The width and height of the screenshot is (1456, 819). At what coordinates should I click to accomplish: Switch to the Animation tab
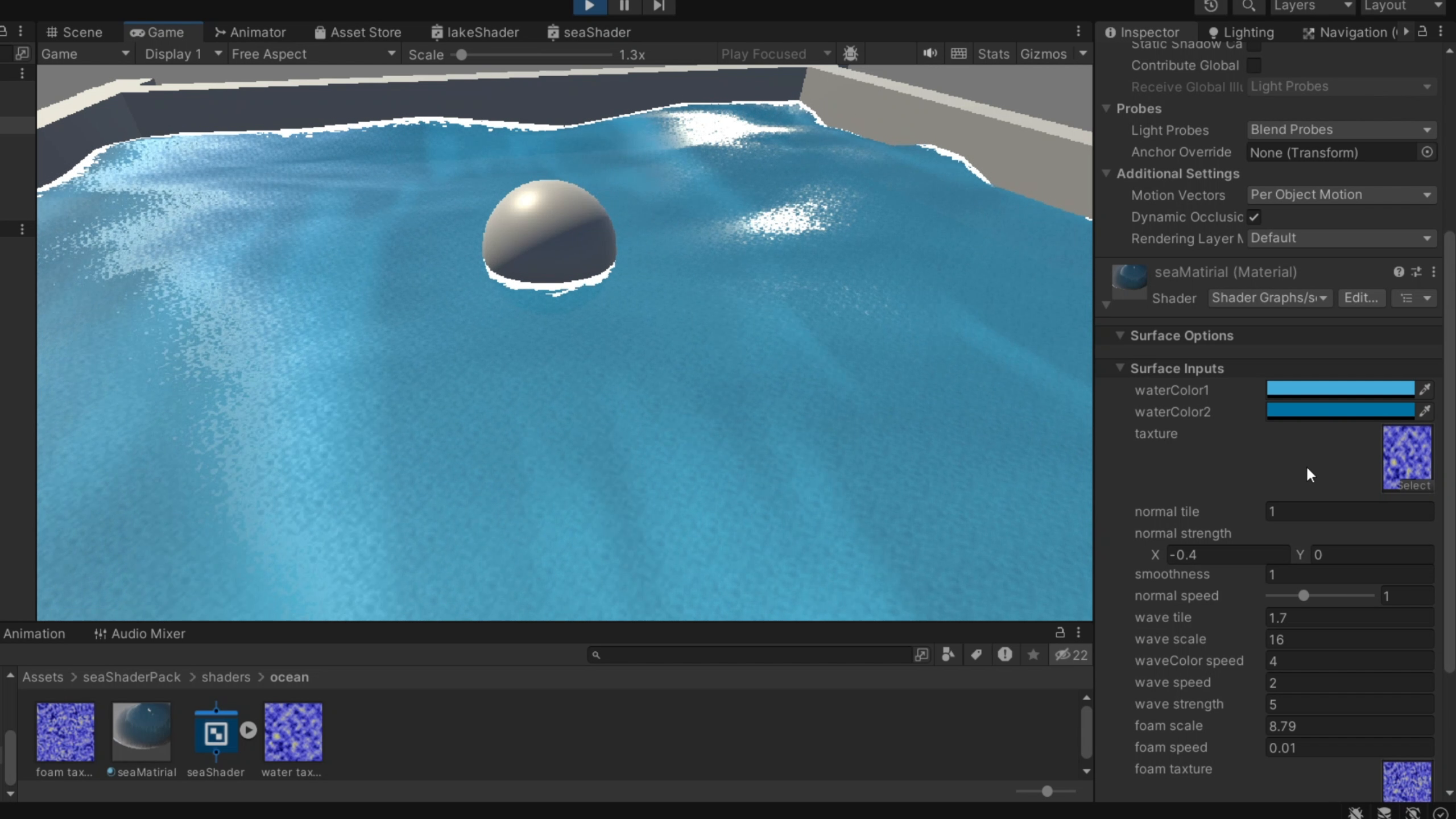pos(34,634)
